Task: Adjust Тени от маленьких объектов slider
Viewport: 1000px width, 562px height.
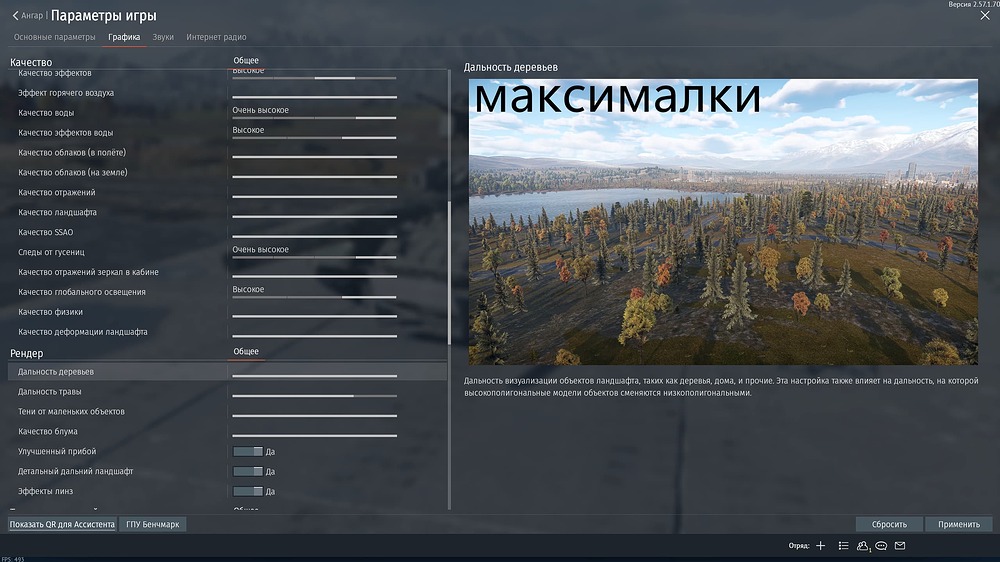Action: click(x=314, y=415)
